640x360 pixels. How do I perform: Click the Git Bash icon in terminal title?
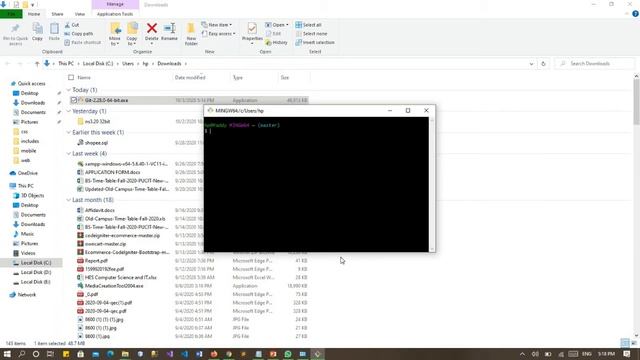click(x=210, y=111)
